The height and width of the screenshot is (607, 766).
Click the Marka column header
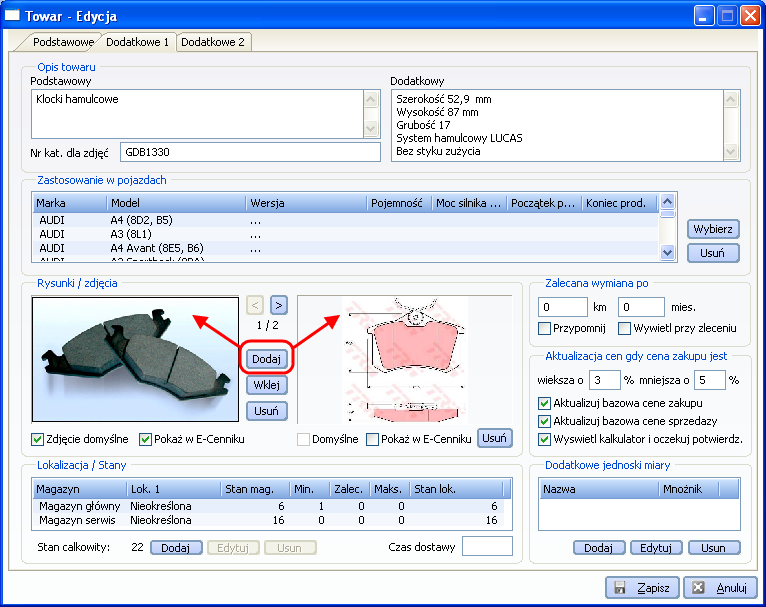[70, 203]
